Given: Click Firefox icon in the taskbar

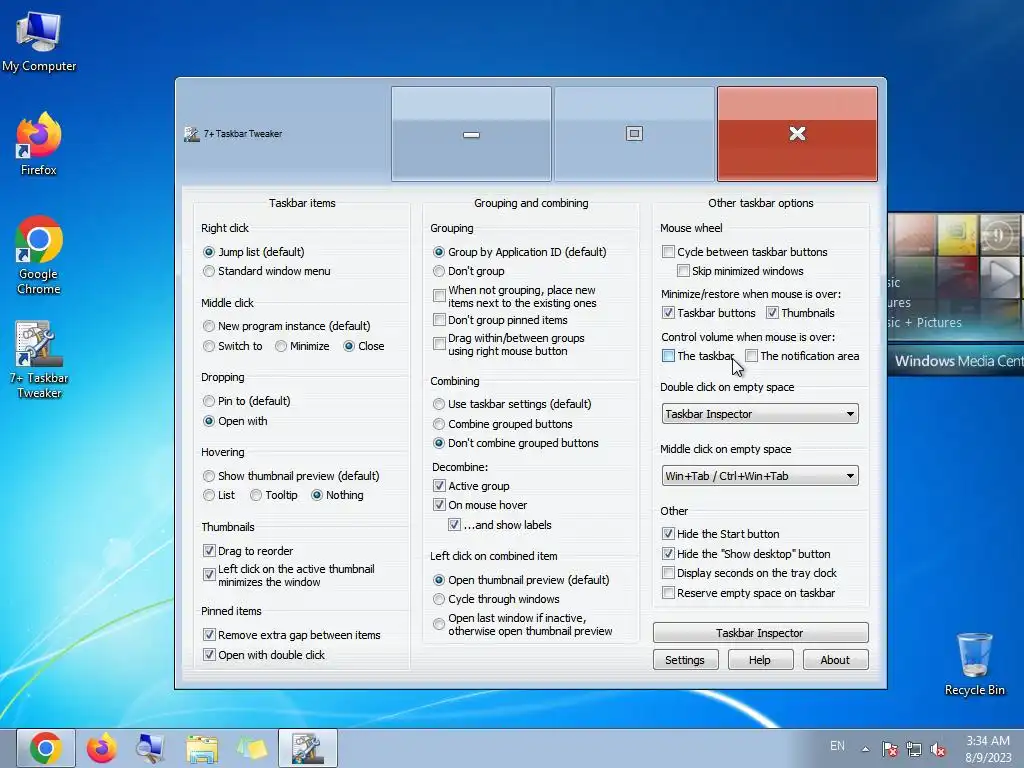Looking at the screenshot, I should click(x=101, y=748).
